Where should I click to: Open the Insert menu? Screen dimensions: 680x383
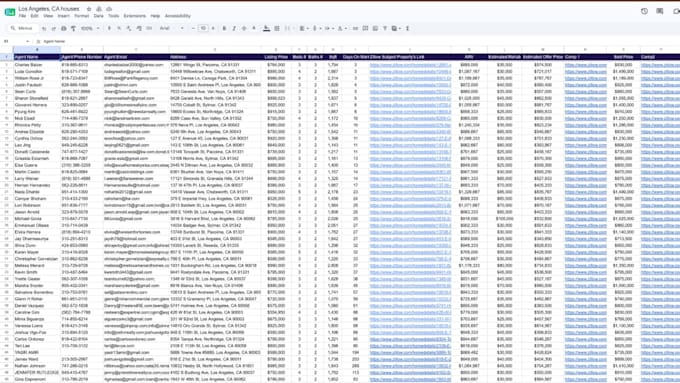[x=63, y=16]
